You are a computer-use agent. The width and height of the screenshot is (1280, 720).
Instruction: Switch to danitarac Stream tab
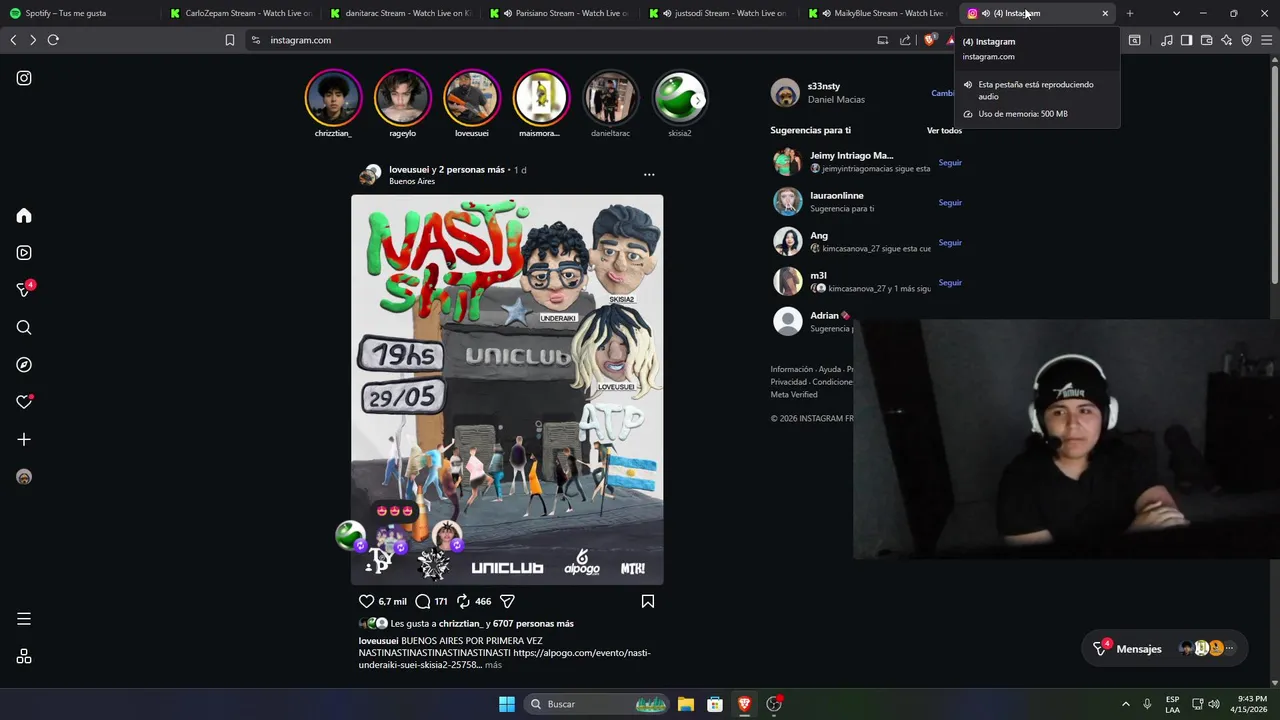click(400, 13)
